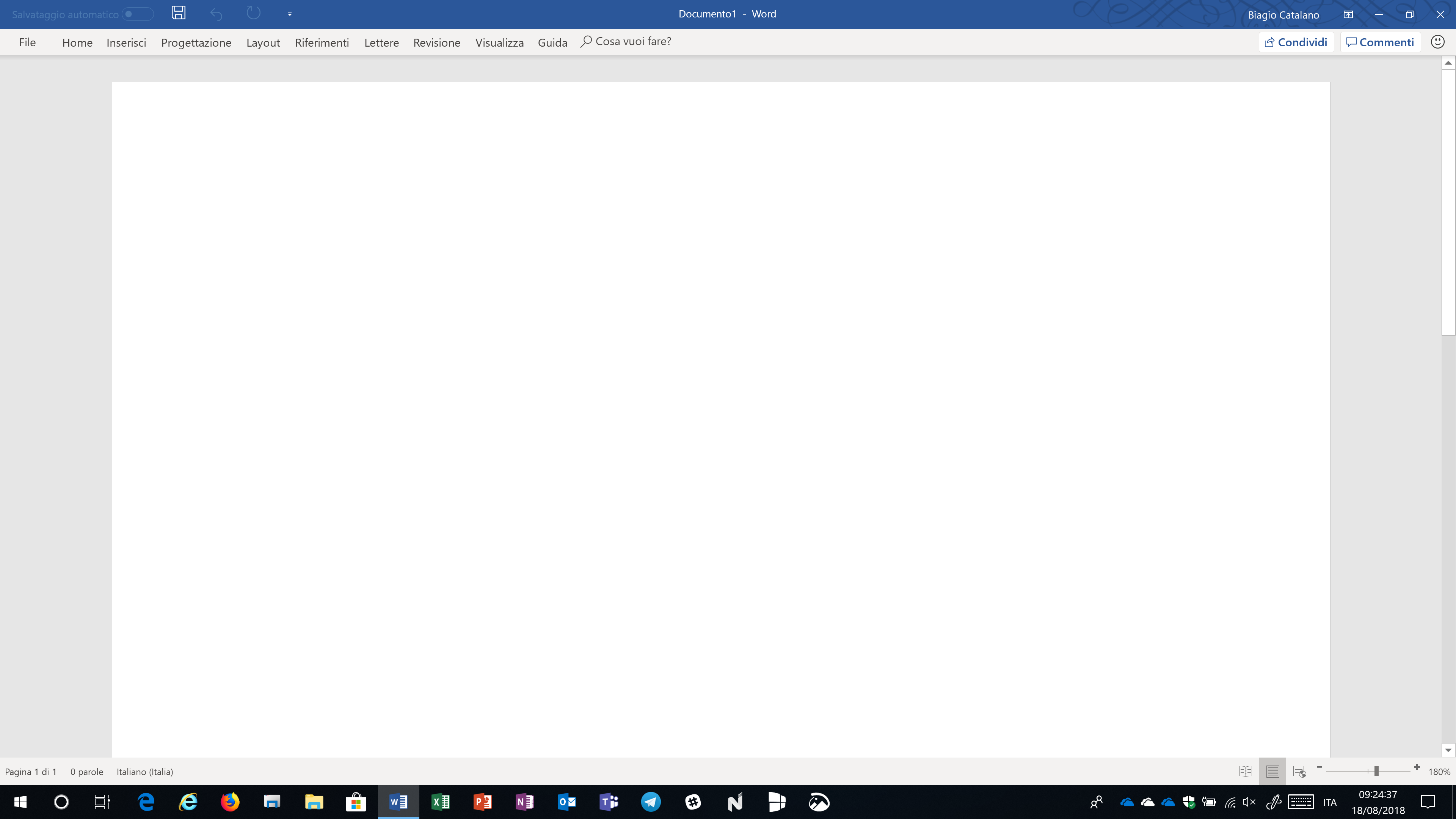This screenshot has height=819, width=1456.
Task: Save the document with the floppy icon
Action: 179,14
